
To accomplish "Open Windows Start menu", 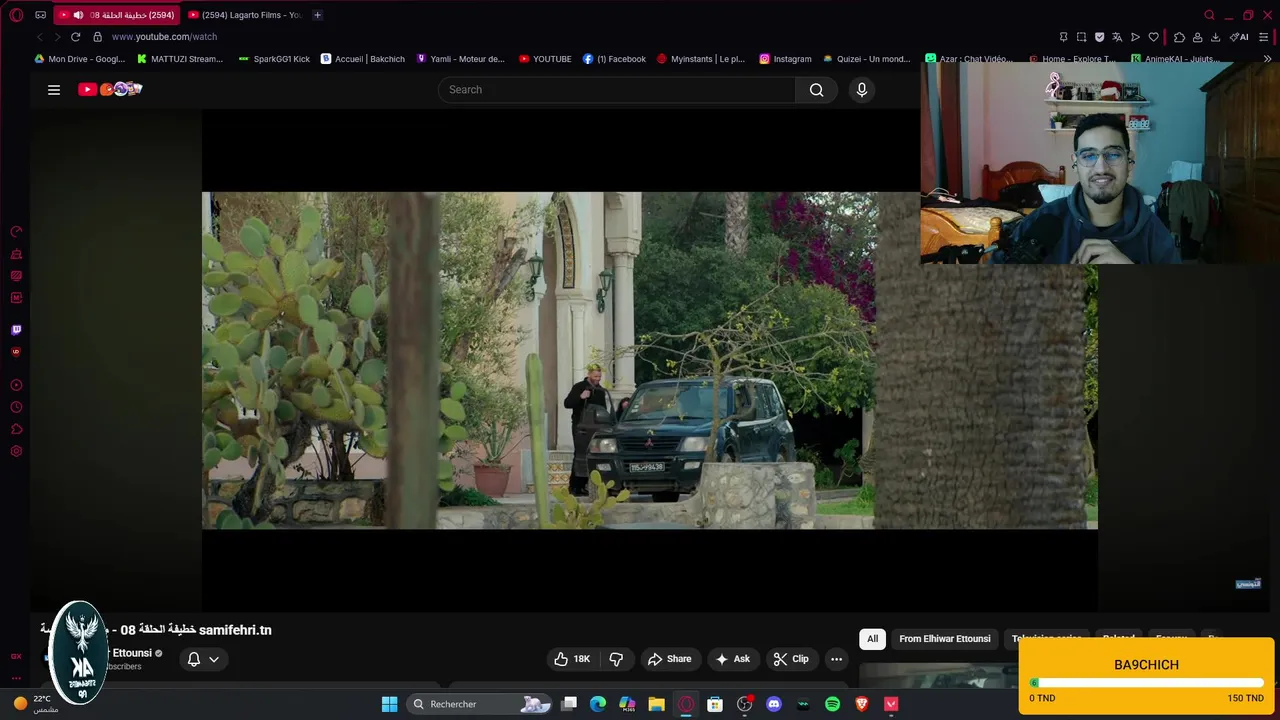I will [389, 704].
